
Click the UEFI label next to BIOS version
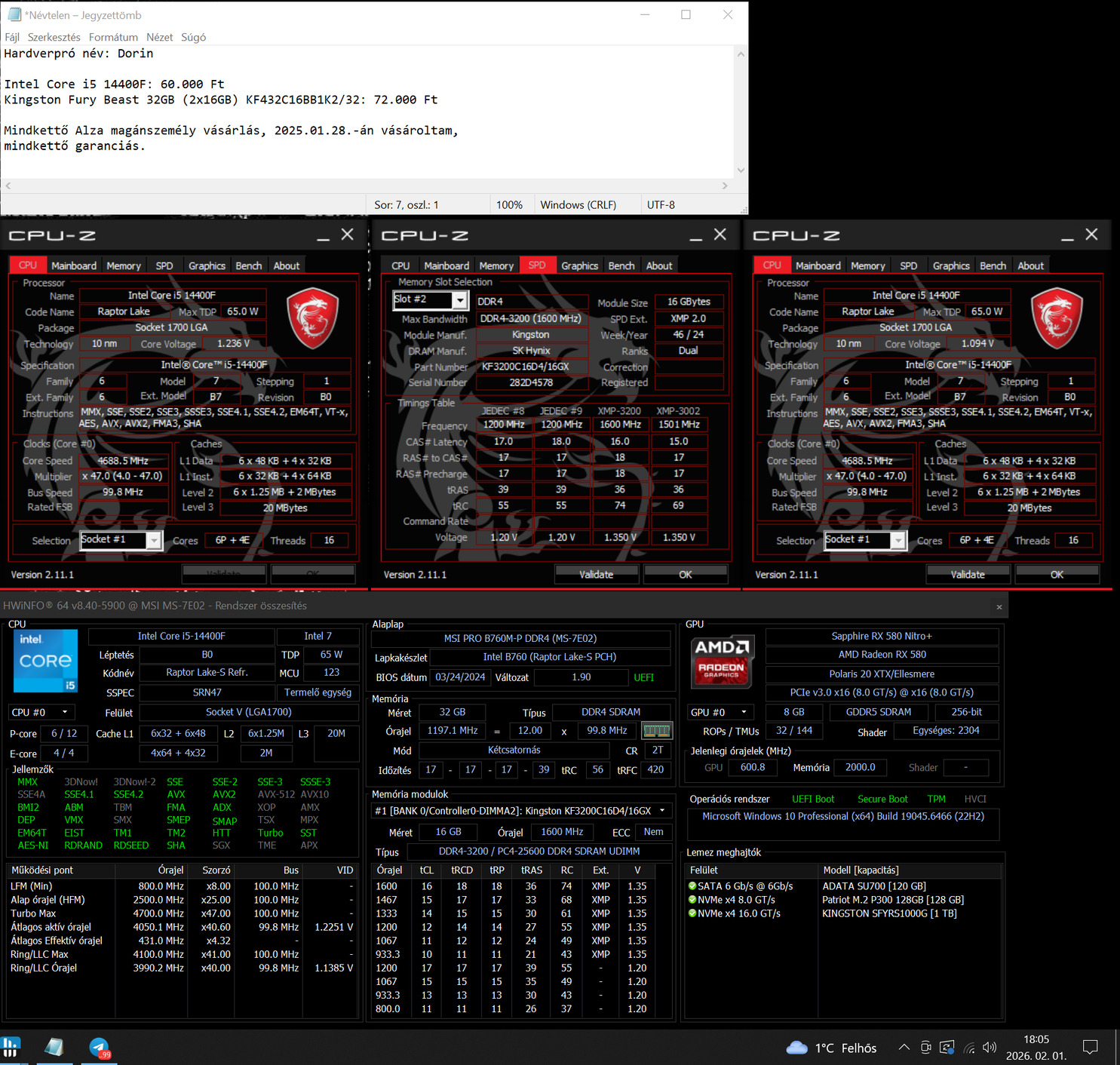[x=644, y=677]
